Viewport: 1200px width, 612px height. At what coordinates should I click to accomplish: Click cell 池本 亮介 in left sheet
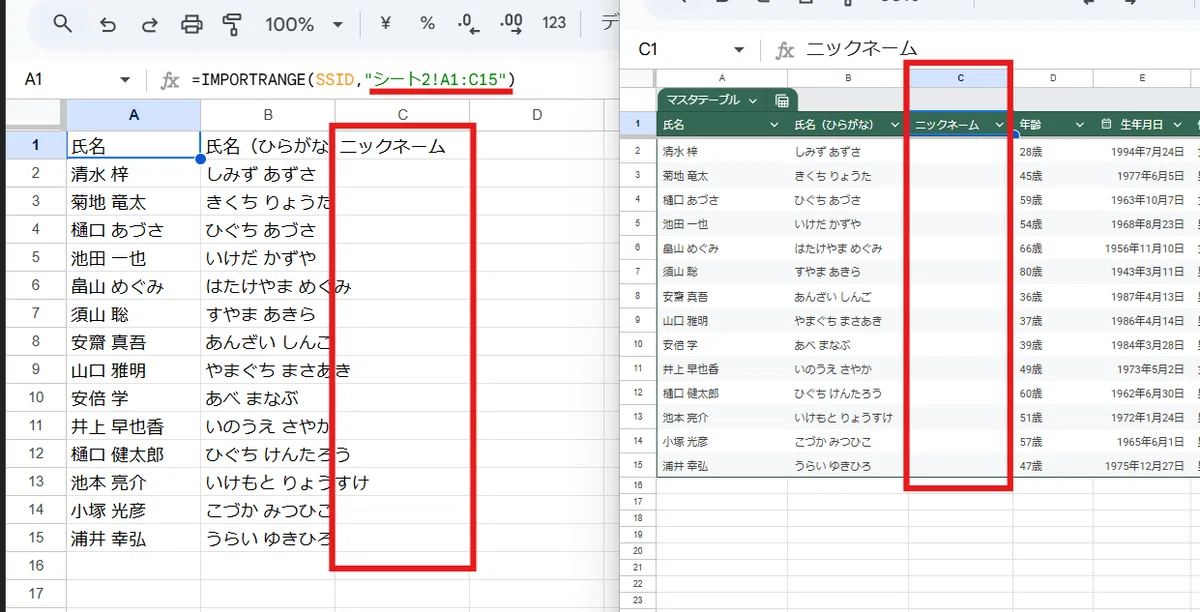pyautogui.click(x=134, y=482)
